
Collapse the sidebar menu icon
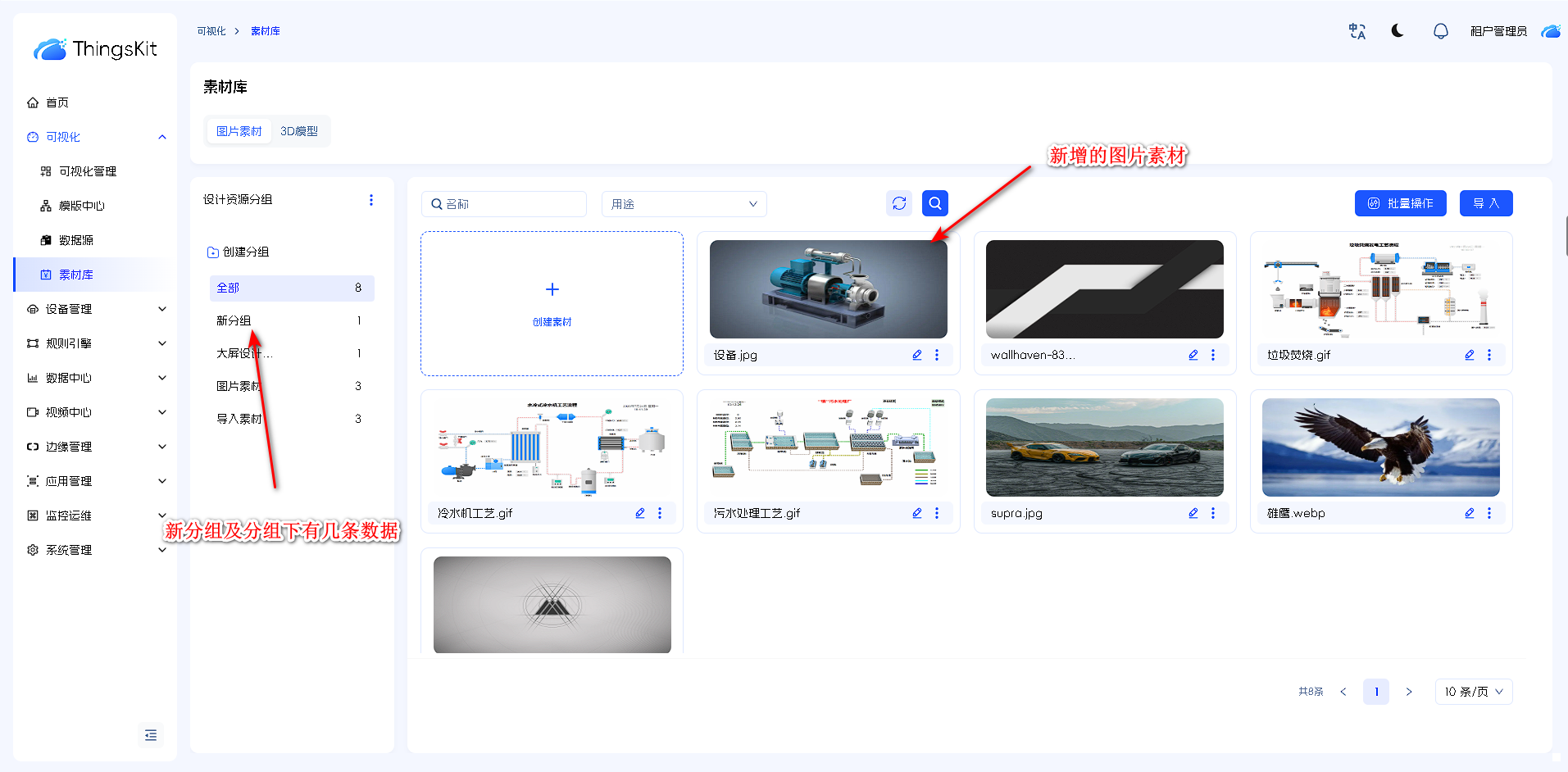[x=151, y=735]
